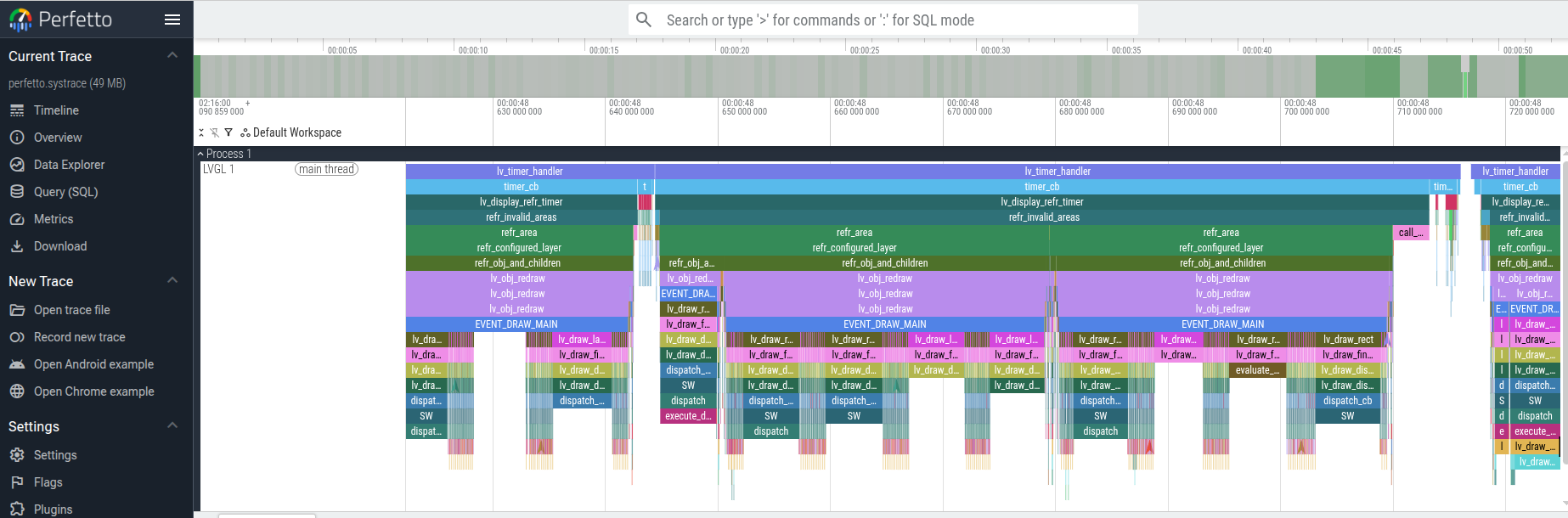The image size is (1568, 518).
Task: Open the Data Explorer icon entry
Action: tap(17, 165)
